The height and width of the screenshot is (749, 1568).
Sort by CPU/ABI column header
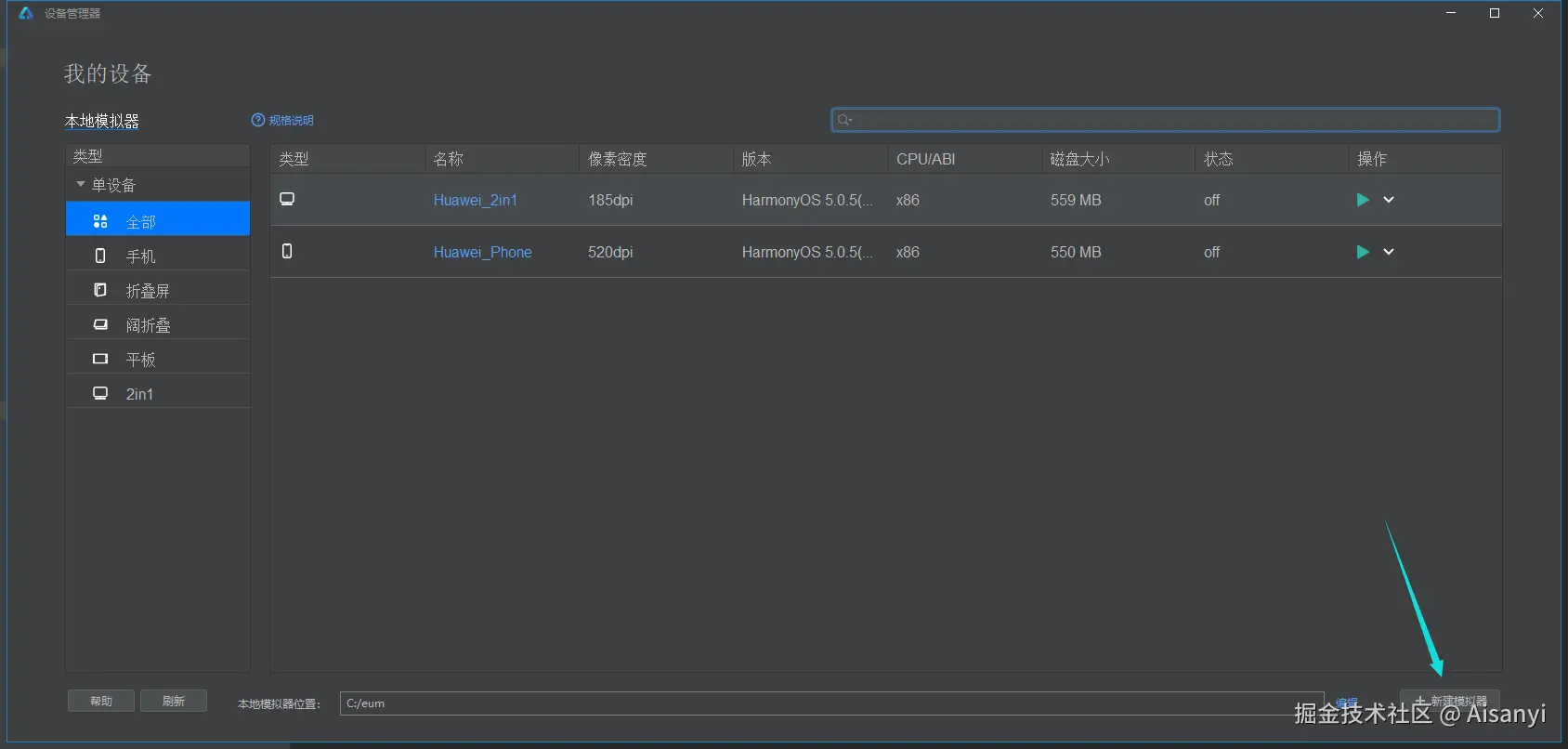tap(964, 159)
